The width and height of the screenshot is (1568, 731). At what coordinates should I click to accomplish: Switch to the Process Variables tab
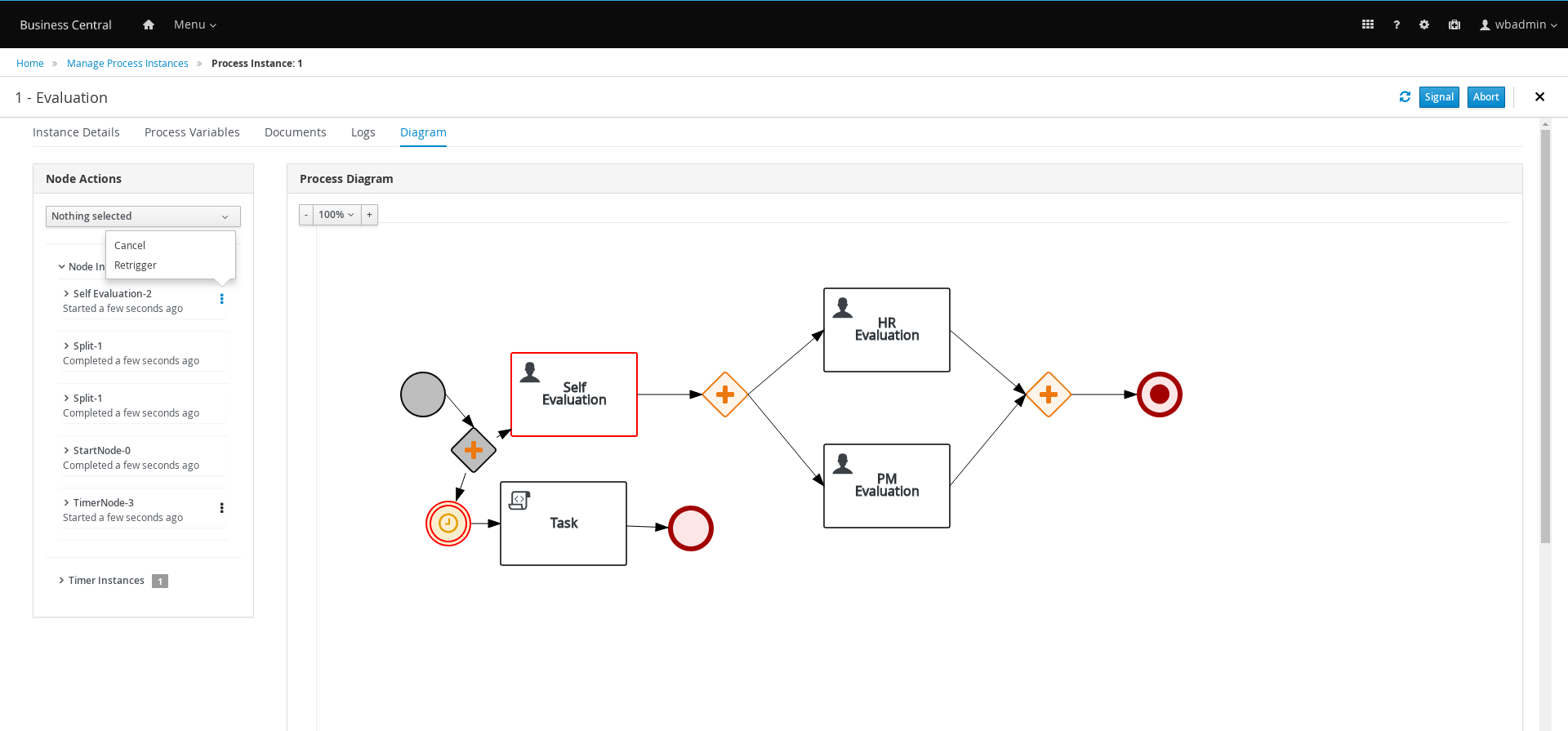coord(192,132)
